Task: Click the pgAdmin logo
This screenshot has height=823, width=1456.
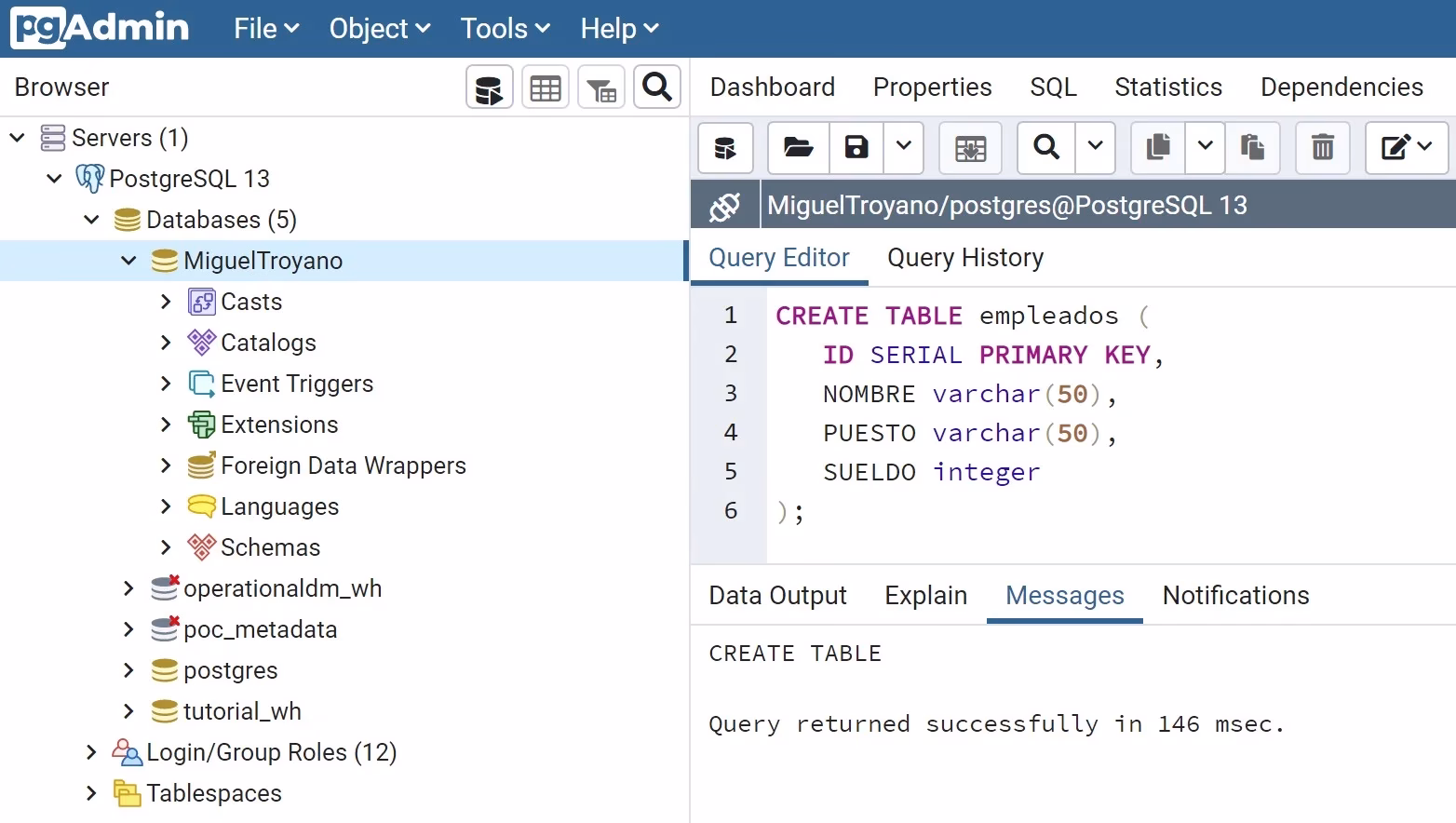Action: click(100, 28)
